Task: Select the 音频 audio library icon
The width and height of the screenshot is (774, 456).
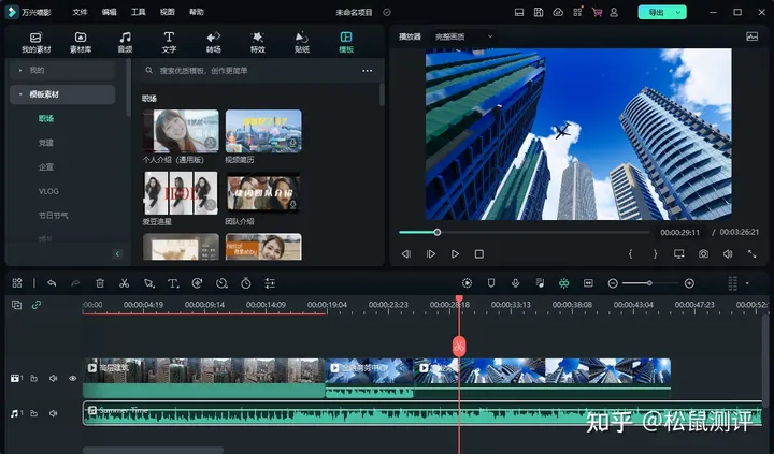Action: 125,42
